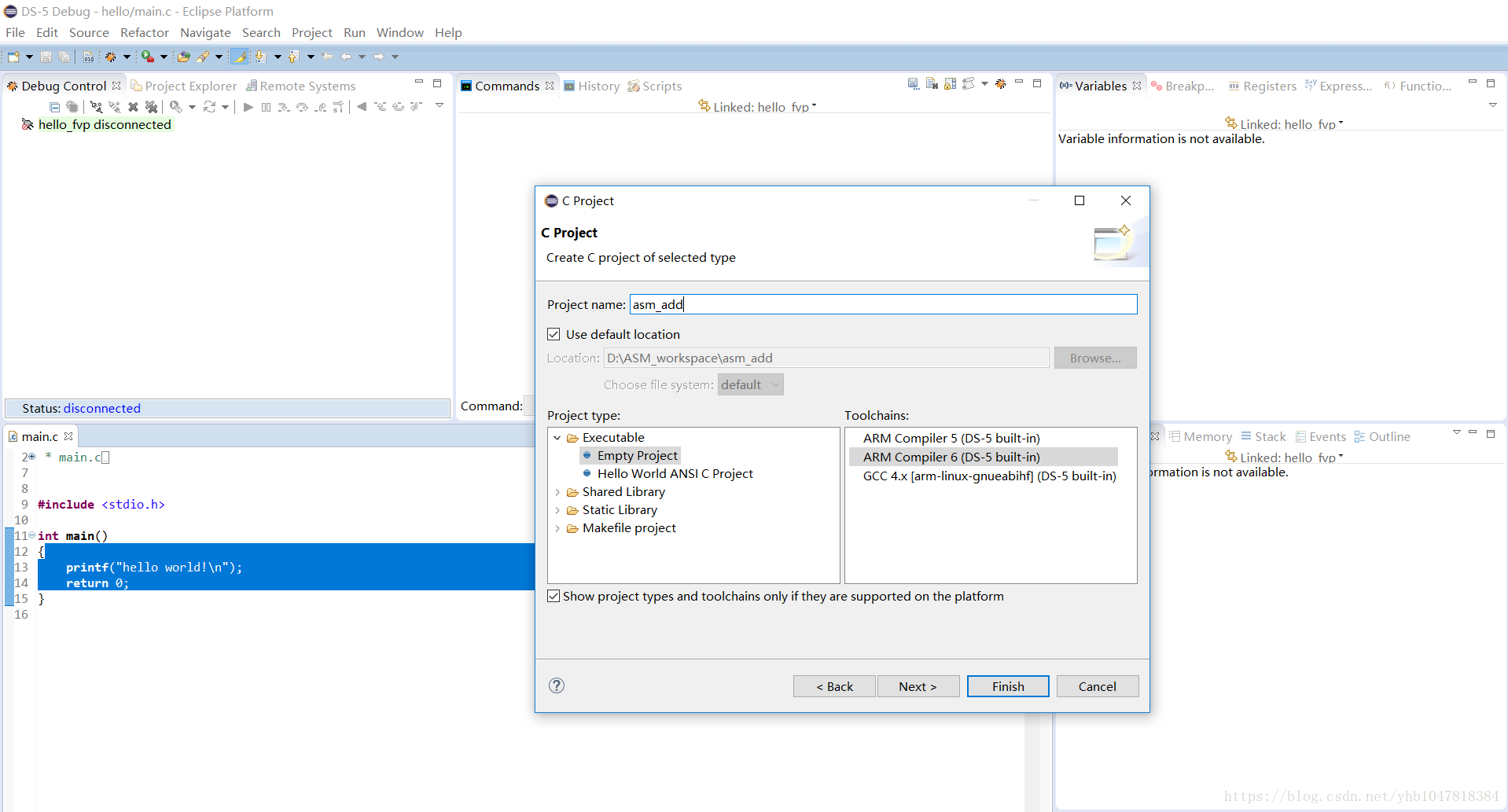Open the Project menu
This screenshot has width=1508, height=812.
coord(311,32)
